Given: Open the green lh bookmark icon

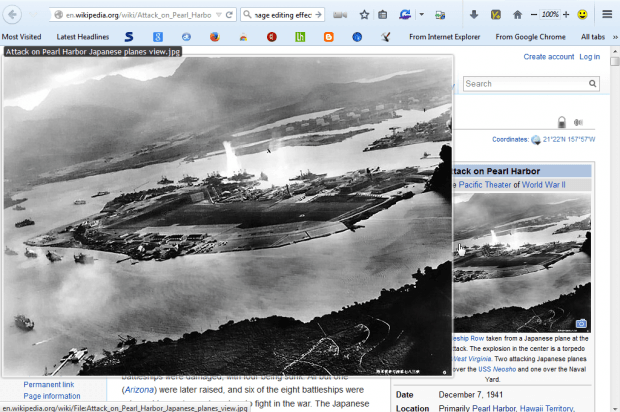Looking at the screenshot, I should click(x=300, y=37).
